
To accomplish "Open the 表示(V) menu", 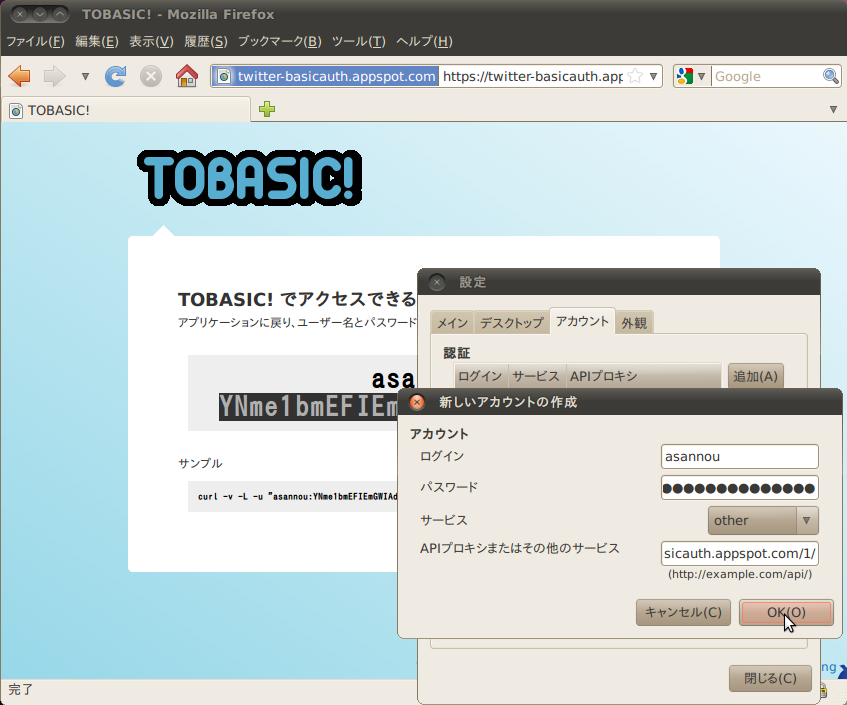I will [151, 42].
